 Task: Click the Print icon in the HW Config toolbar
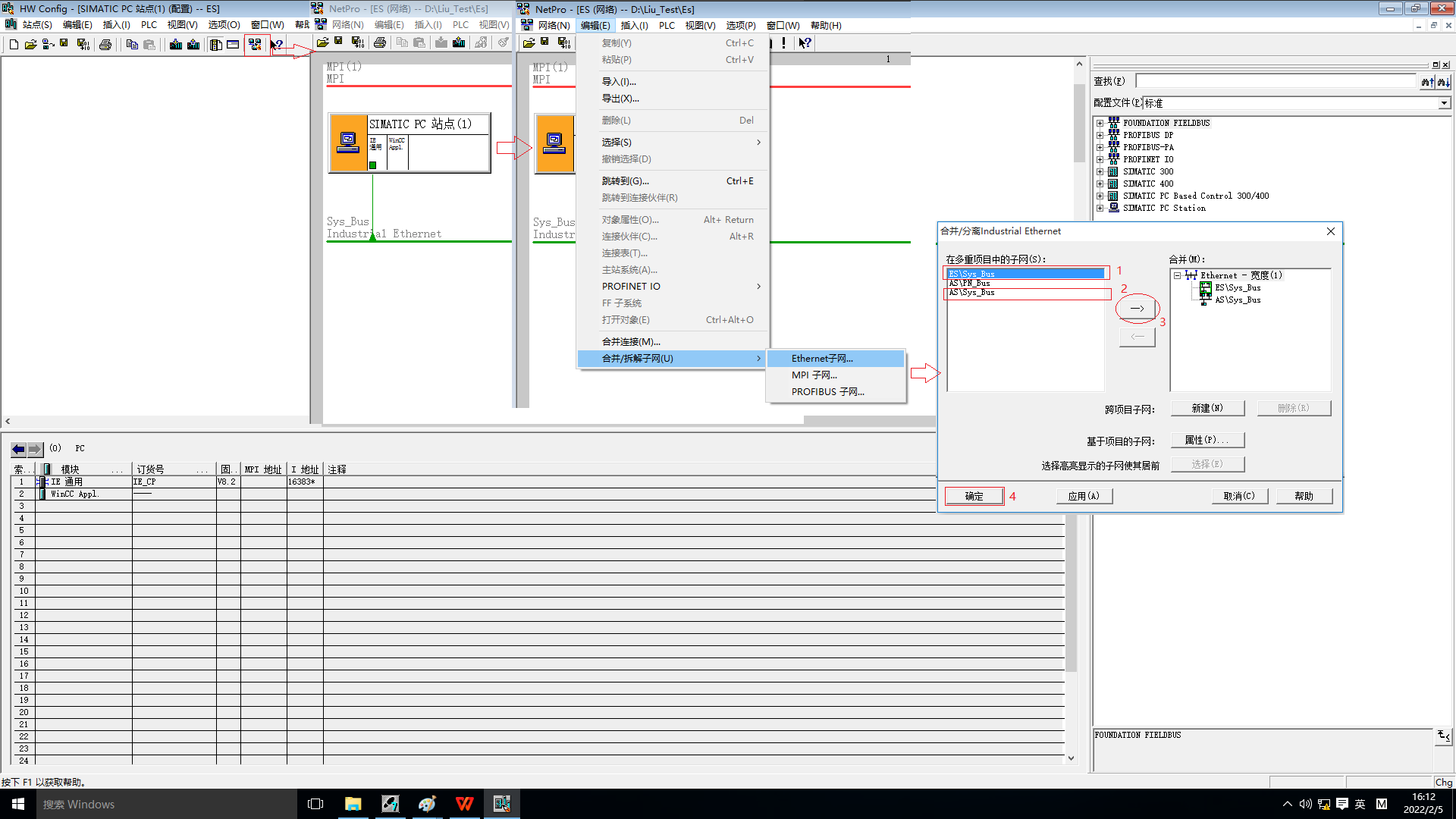coord(105,44)
